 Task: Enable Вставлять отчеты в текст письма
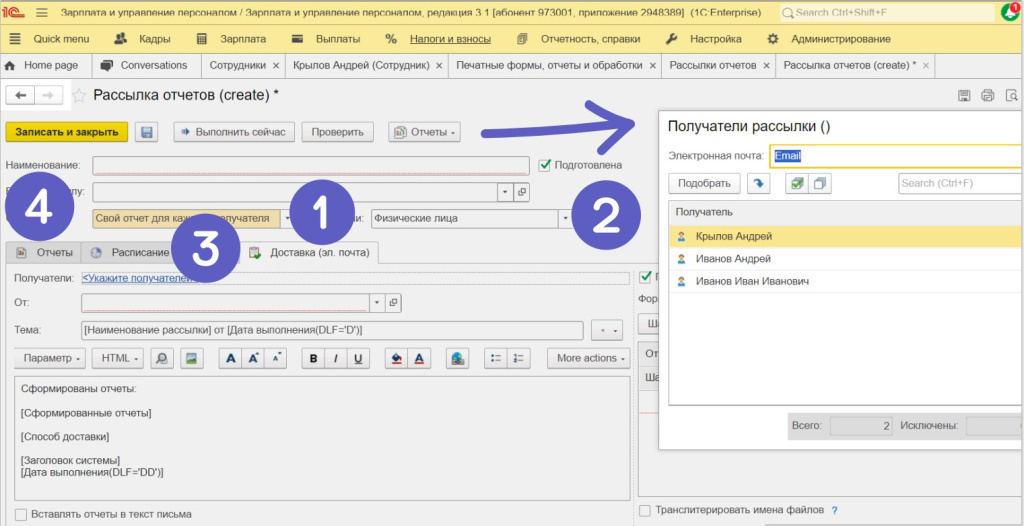21,514
